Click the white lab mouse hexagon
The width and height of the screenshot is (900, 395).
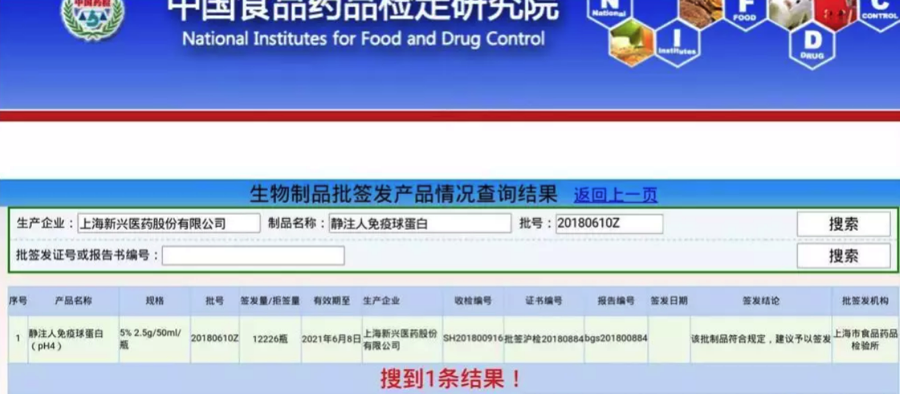(790, 14)
